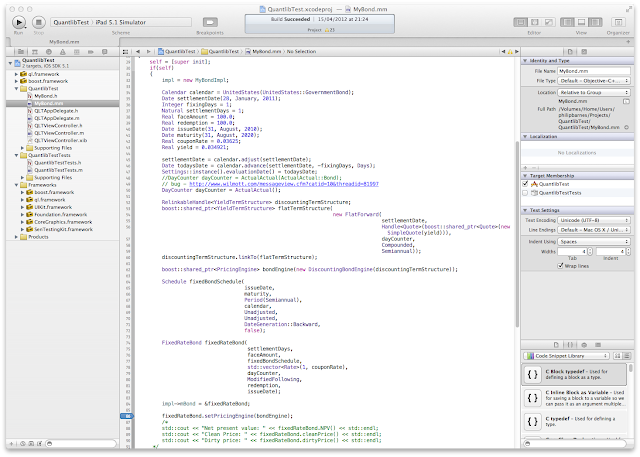This screenshot has height=457, width=640.
Task: Open the related files menu in jump bar
Action: tap(125, 52)
